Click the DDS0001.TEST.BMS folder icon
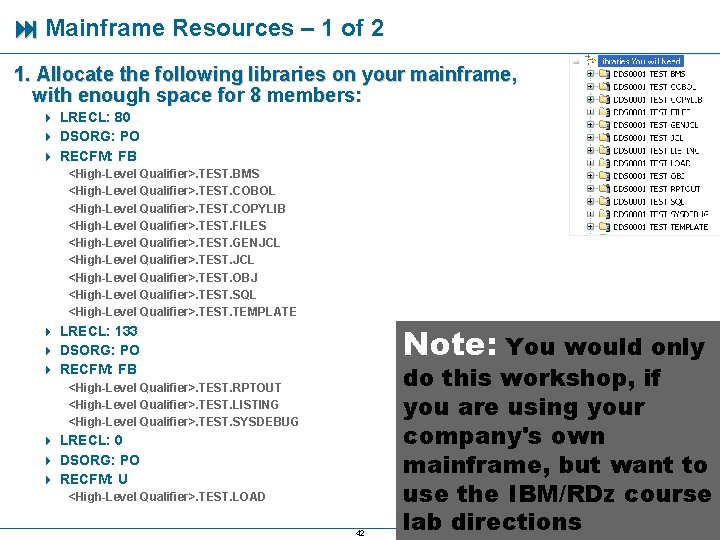This screenshot has width=720, height=540. tap(605, 74)
